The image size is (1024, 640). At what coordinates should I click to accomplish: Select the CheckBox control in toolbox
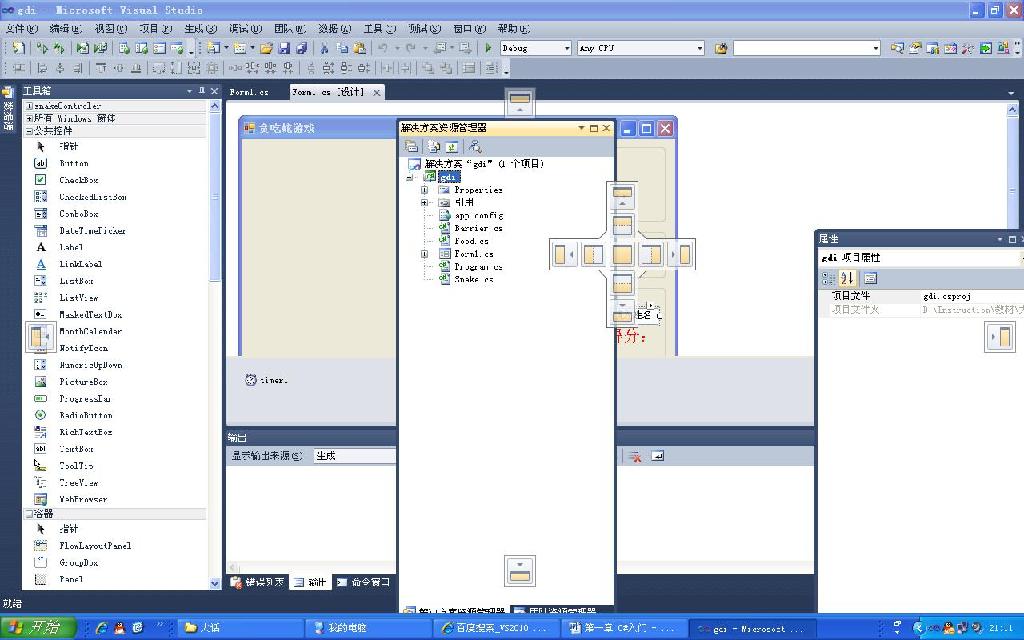tap(78, 180)
